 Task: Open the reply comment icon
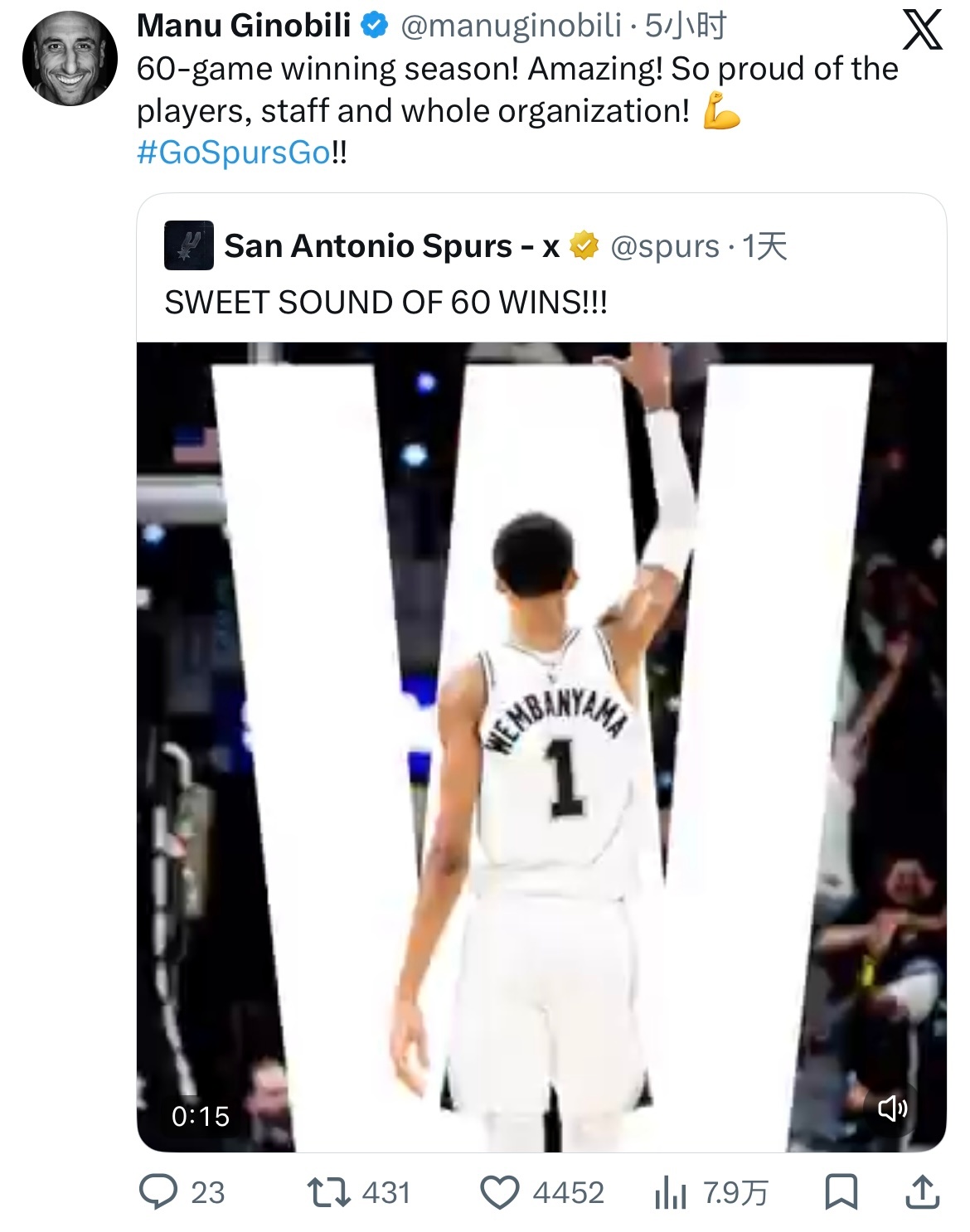click(158, 1191)
